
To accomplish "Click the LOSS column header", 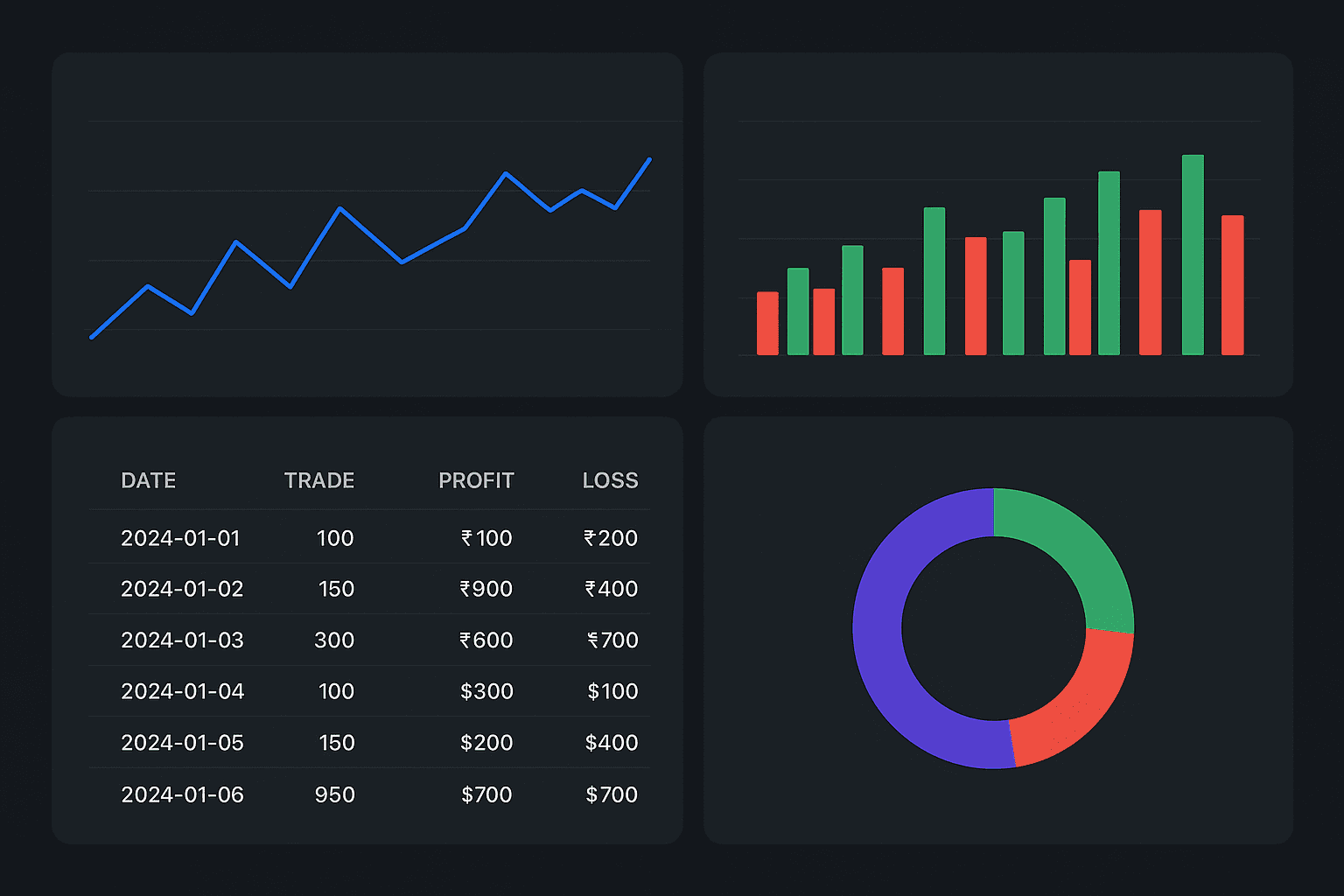I will coord(610,480).
